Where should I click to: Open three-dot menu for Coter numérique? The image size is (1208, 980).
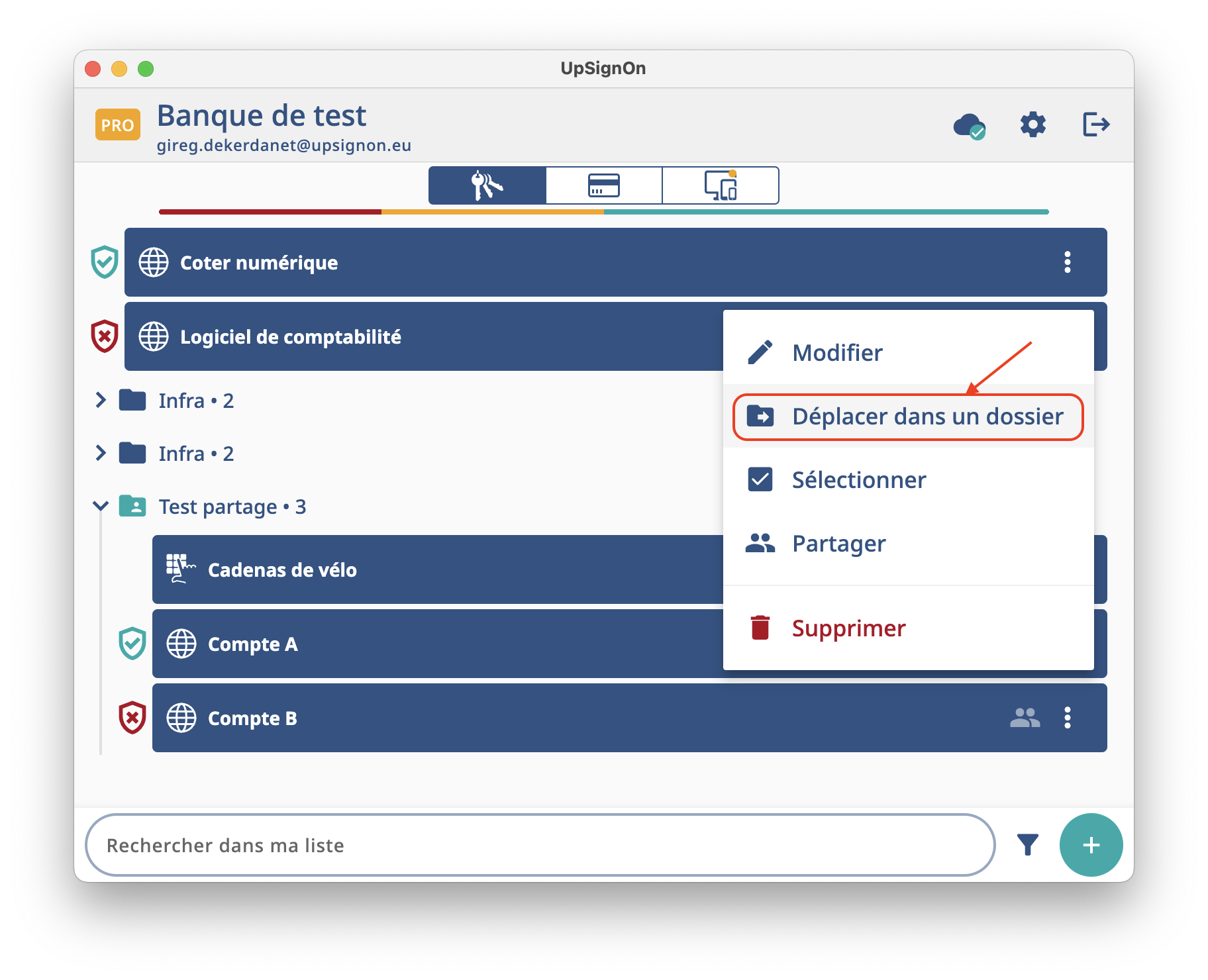click(x=1067, y=262)
